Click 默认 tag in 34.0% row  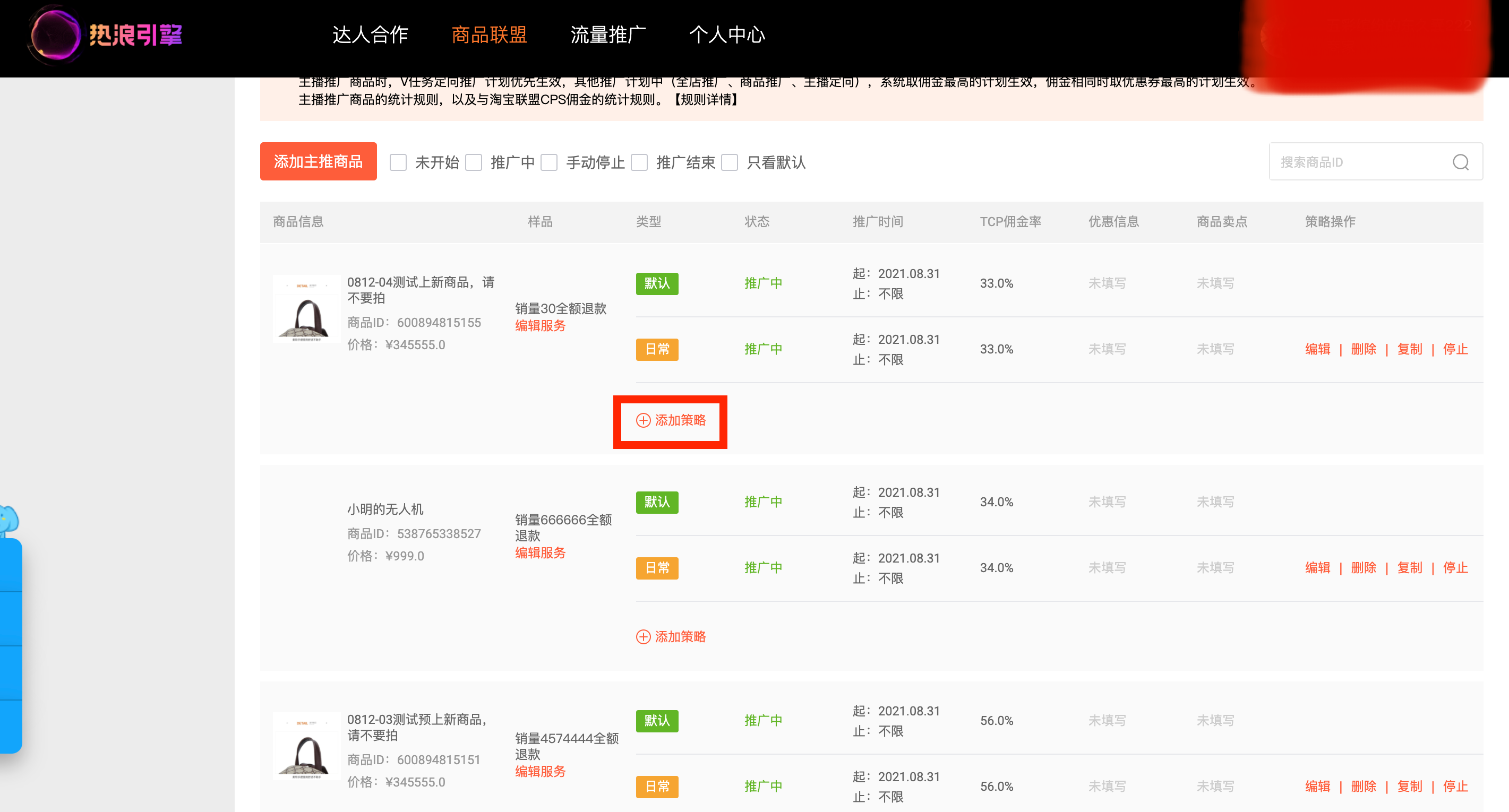(x=657, y=502)
